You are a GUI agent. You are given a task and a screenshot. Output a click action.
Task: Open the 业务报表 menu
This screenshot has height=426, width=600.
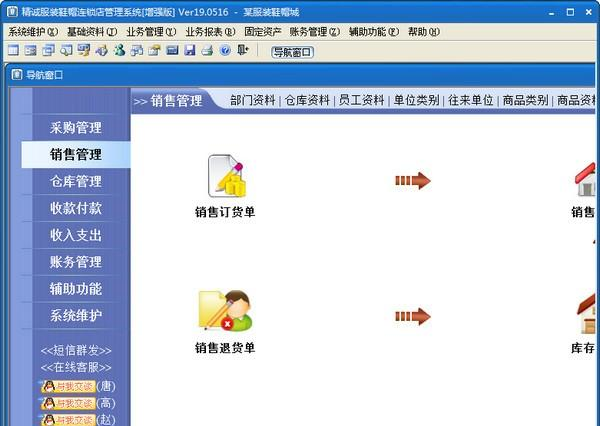(x=210, y=32)
